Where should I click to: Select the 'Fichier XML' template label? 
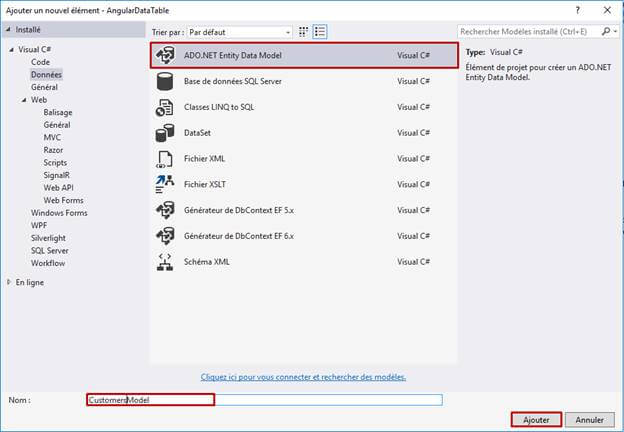coord(204,159)
